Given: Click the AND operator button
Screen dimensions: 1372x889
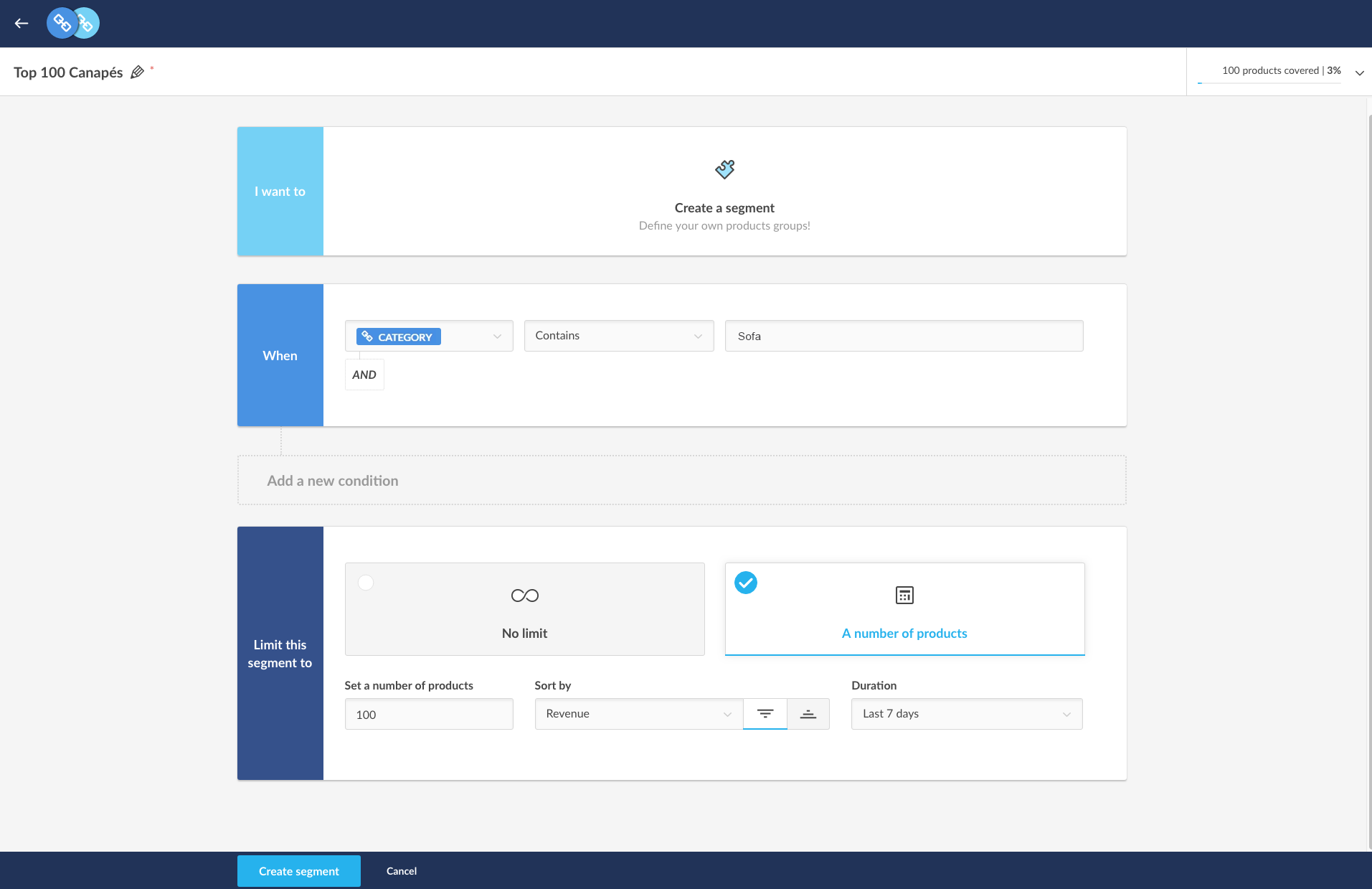Looking at the screenshot, I should pyautogui.click(x=364, y=375).
